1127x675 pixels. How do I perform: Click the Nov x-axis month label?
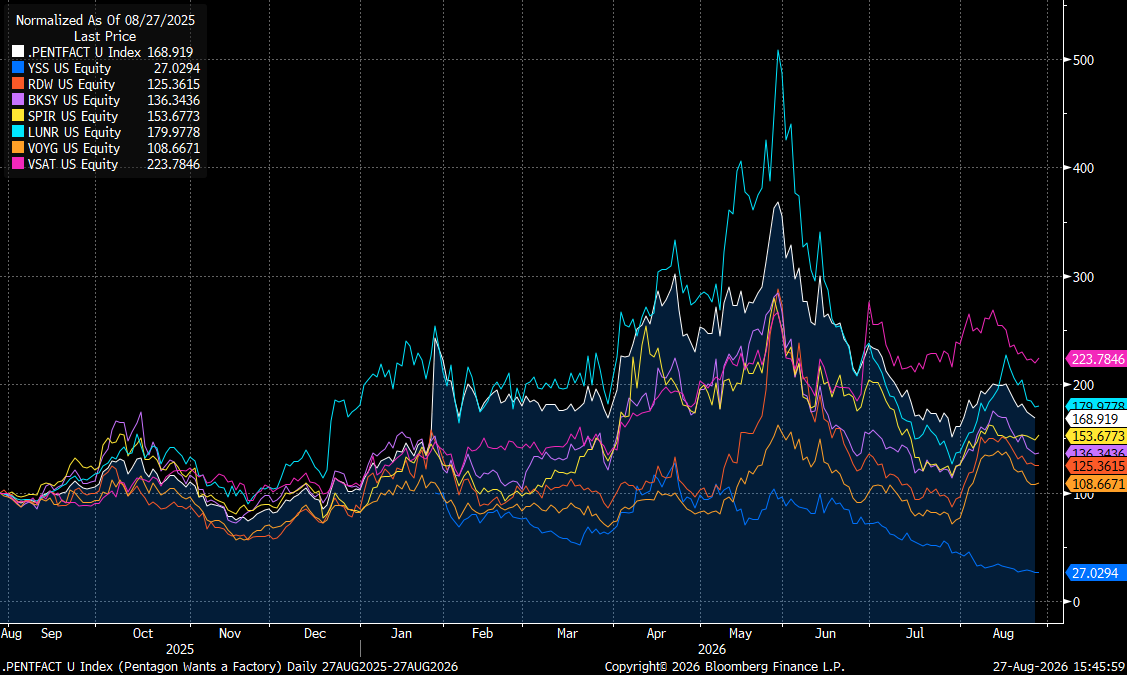pyautogui.click(x=230, y=633)
